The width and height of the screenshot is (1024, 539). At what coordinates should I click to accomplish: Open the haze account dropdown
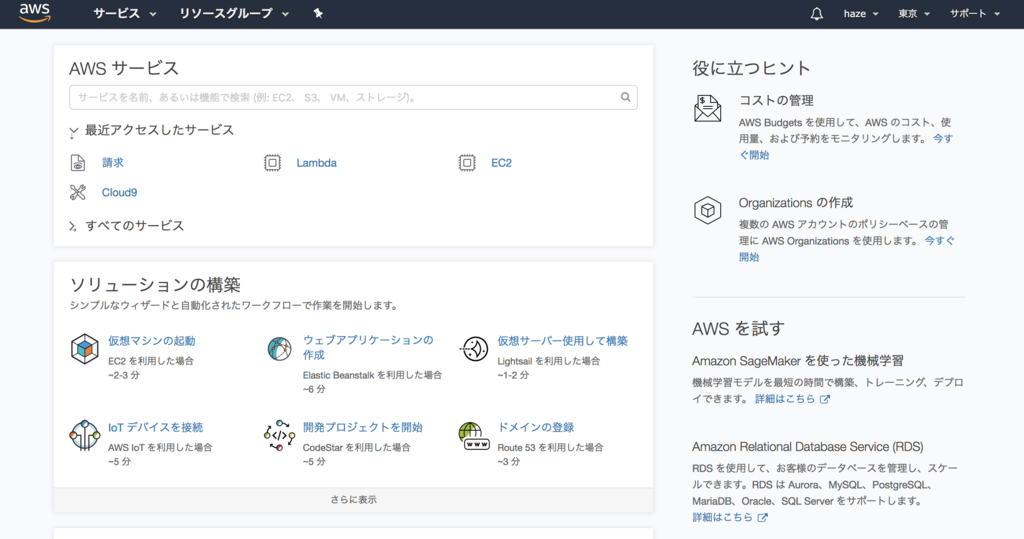(x=861, y=14)
